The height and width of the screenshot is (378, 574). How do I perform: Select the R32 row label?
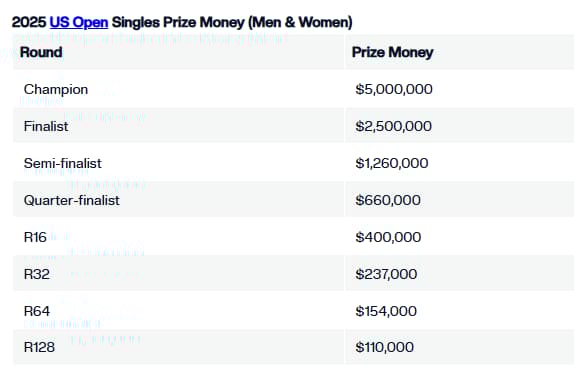tap(37, 274)
